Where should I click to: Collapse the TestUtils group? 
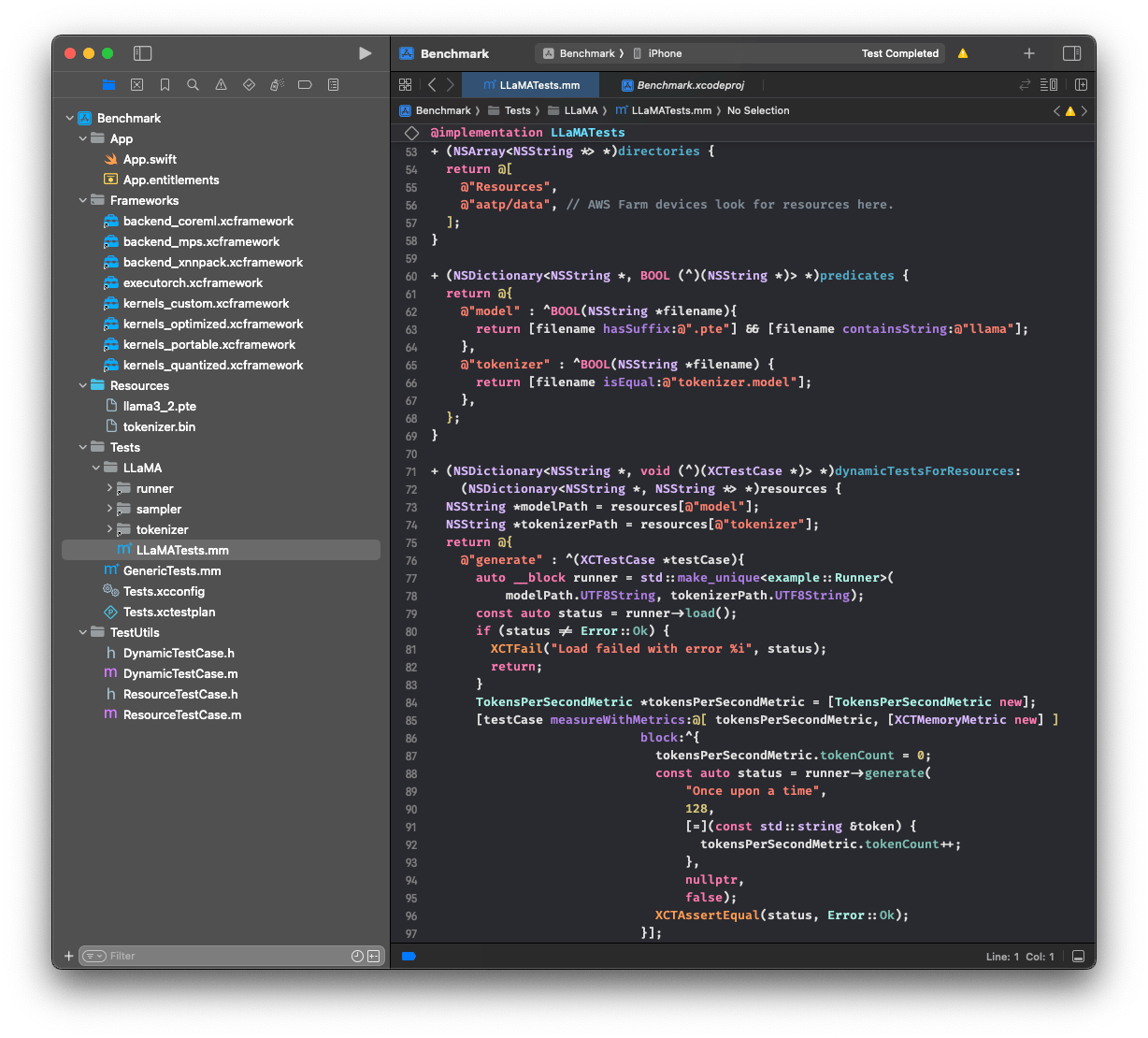(83, 632)
